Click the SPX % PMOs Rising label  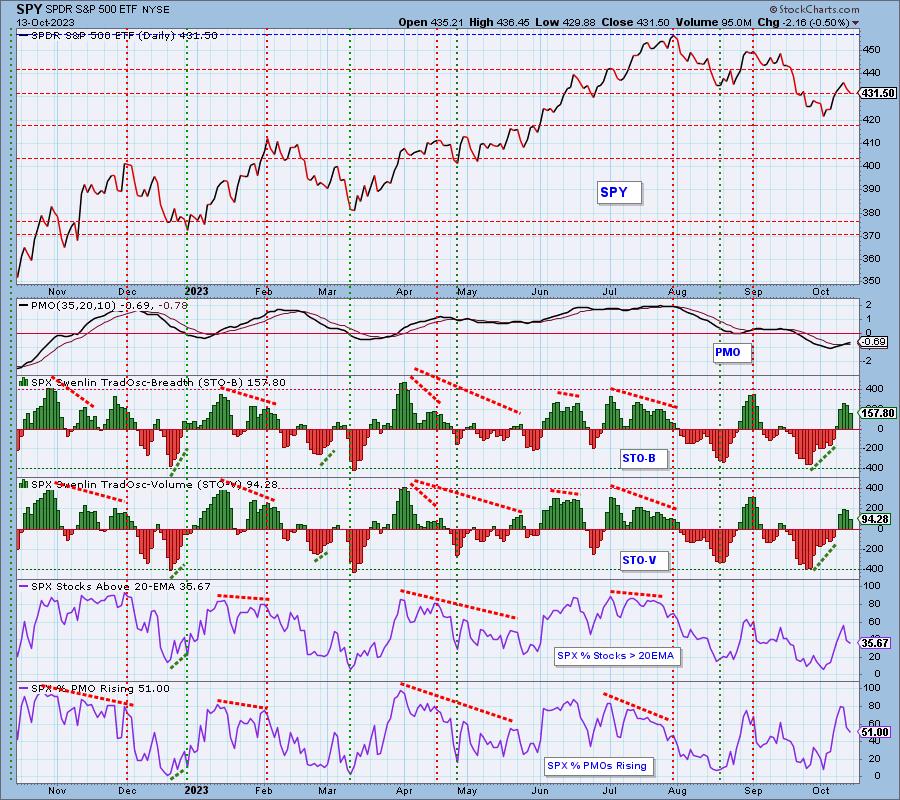(x=599, y=766)
